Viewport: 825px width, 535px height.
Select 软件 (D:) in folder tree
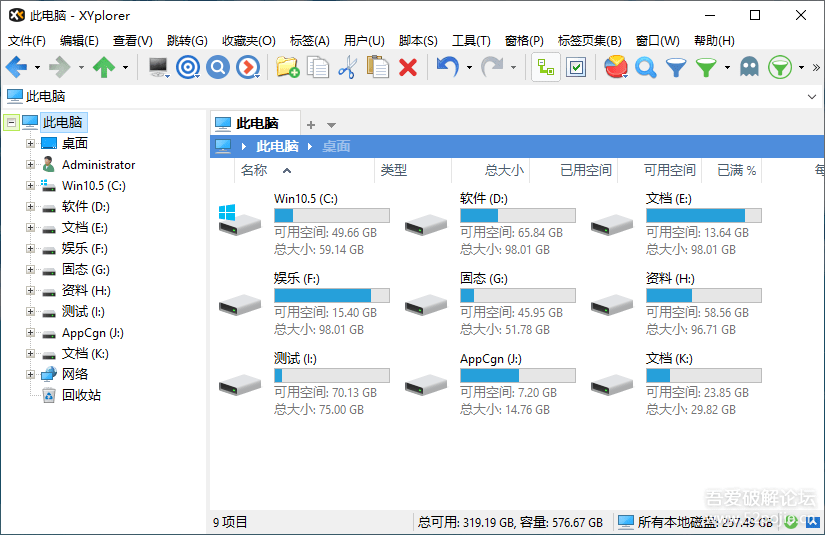point(86,207)
